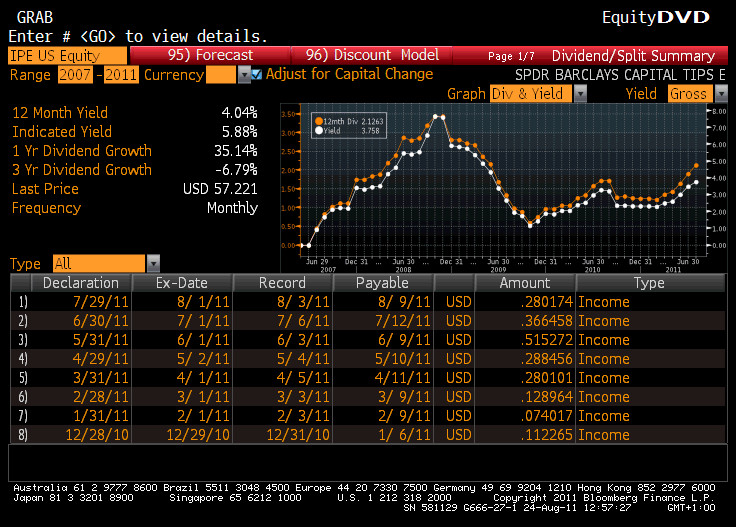Click the range start year 2007 field

pos(75,75)
